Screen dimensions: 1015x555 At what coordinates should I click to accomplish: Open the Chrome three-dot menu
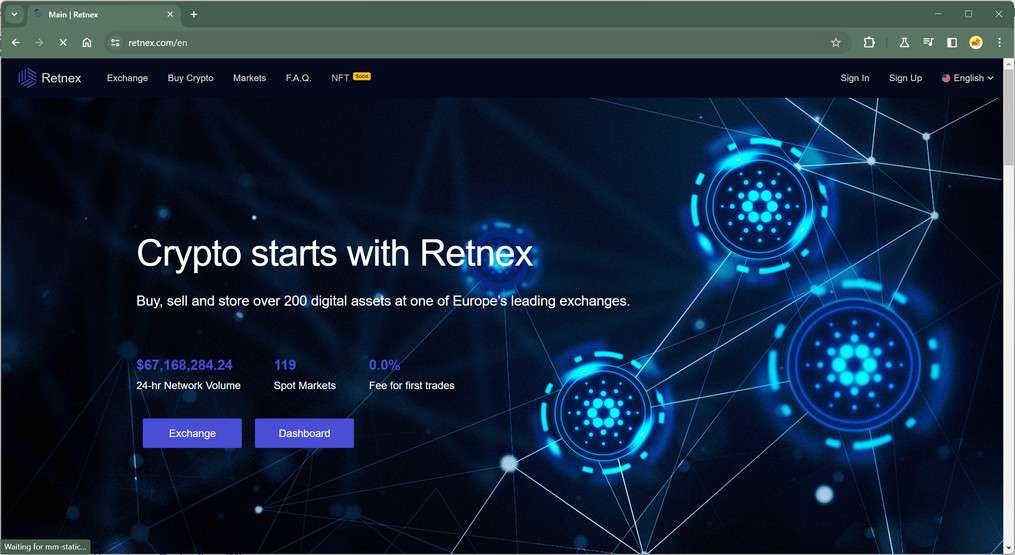pos(999,43)
